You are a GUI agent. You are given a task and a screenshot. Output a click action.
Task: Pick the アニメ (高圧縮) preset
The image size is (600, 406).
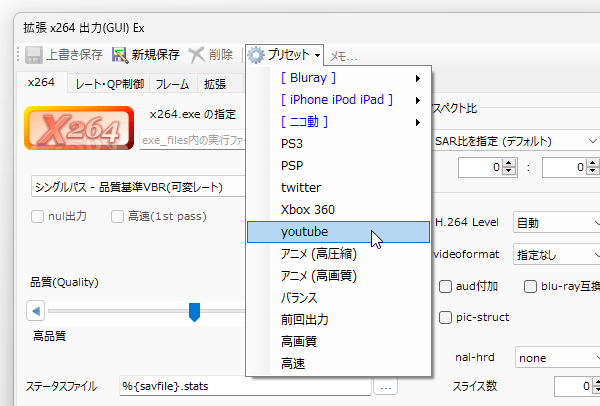339,254
